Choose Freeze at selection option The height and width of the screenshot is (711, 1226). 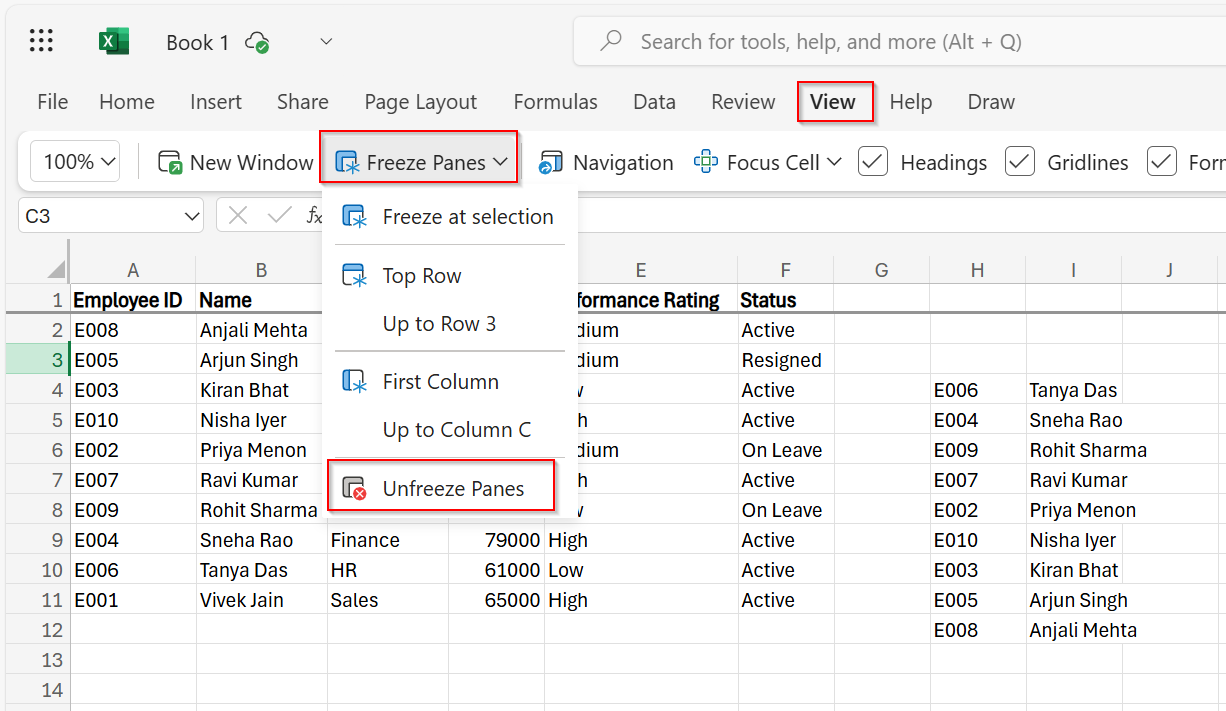click(468, 216)
